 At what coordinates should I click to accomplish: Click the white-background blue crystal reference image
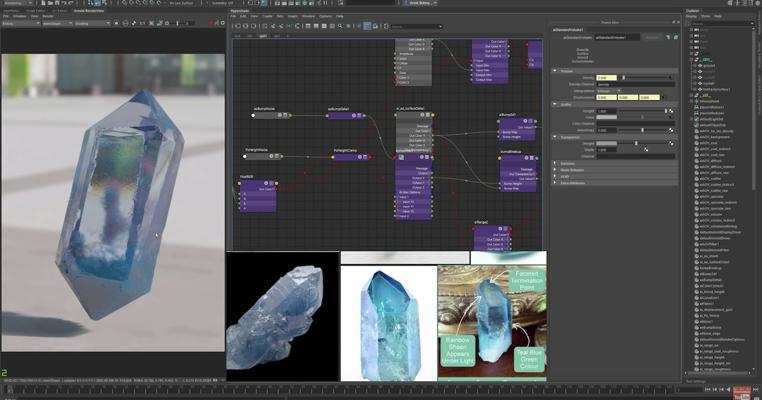tap(389, 323)
